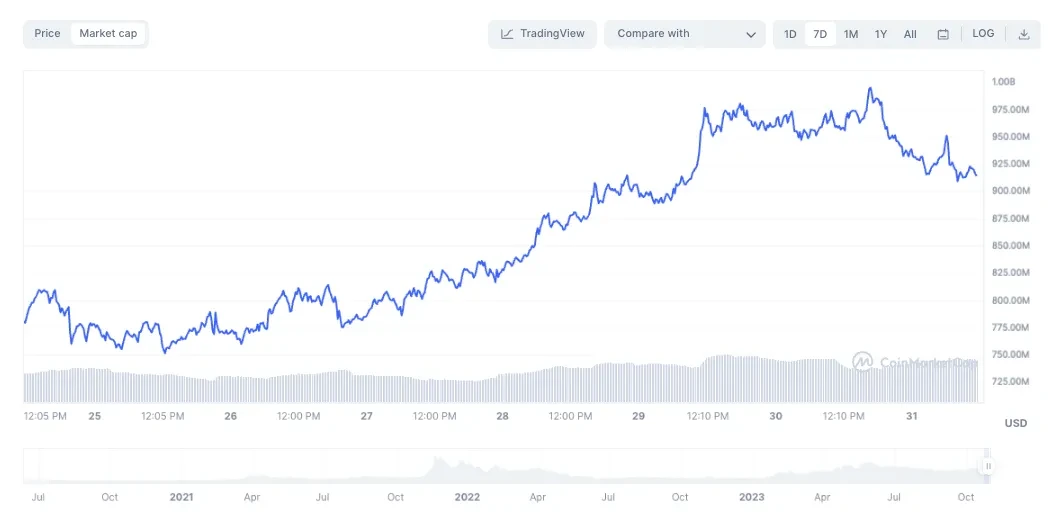Click the 2021 label on the timeline
This screenshot has height=525, width=1054.
tap(181, 497)
